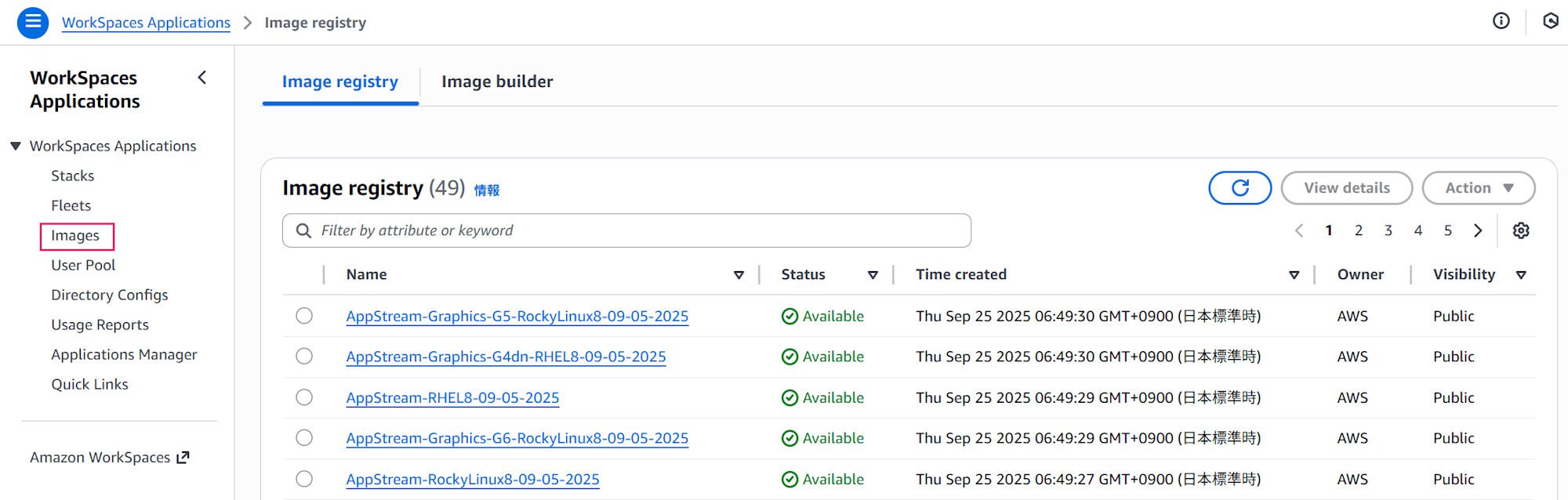
Task: Switch to Image registry tab
Action: point(340,82)
